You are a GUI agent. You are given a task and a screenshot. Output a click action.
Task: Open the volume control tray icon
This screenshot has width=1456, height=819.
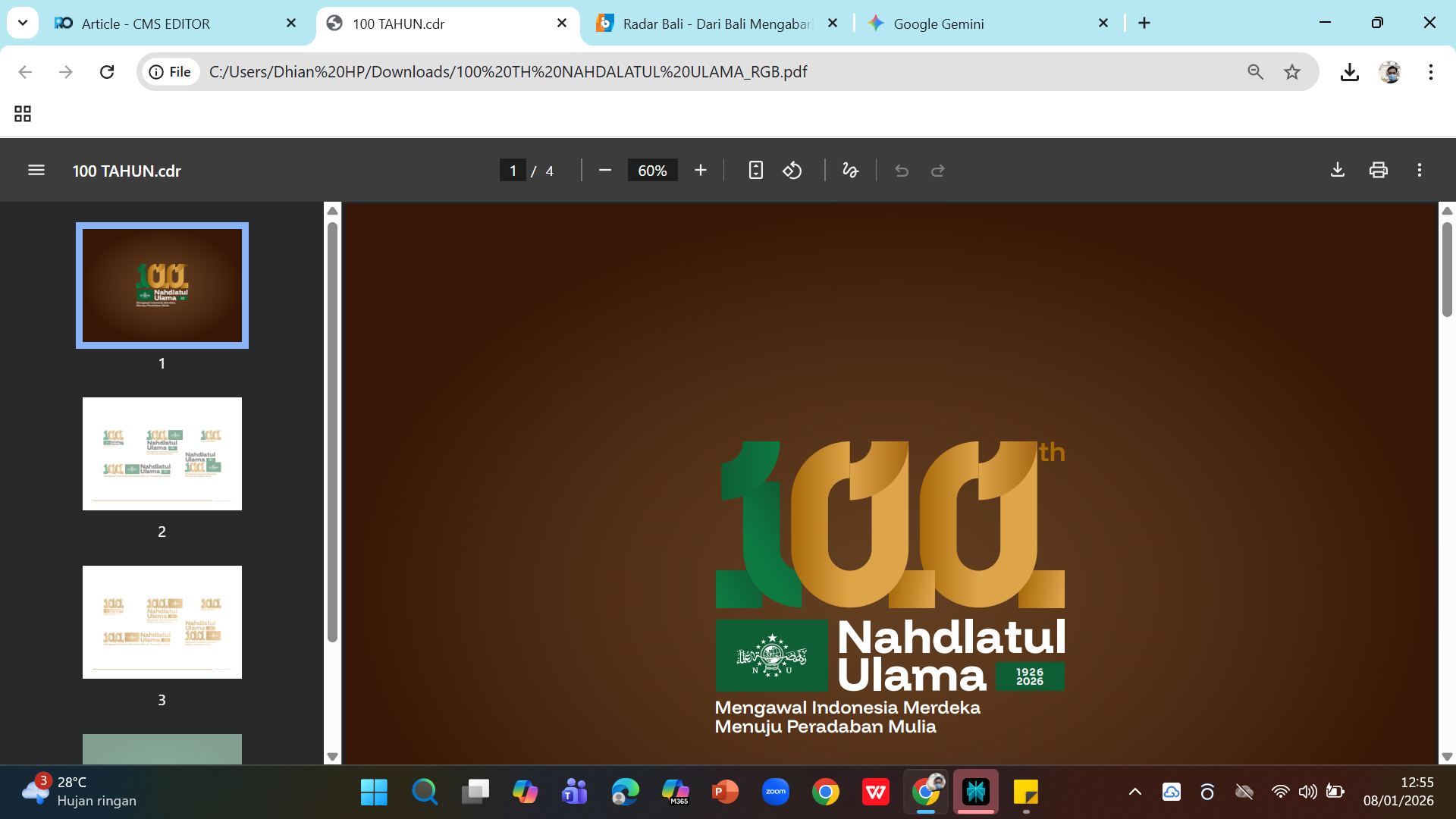[x=1308, y=792]
